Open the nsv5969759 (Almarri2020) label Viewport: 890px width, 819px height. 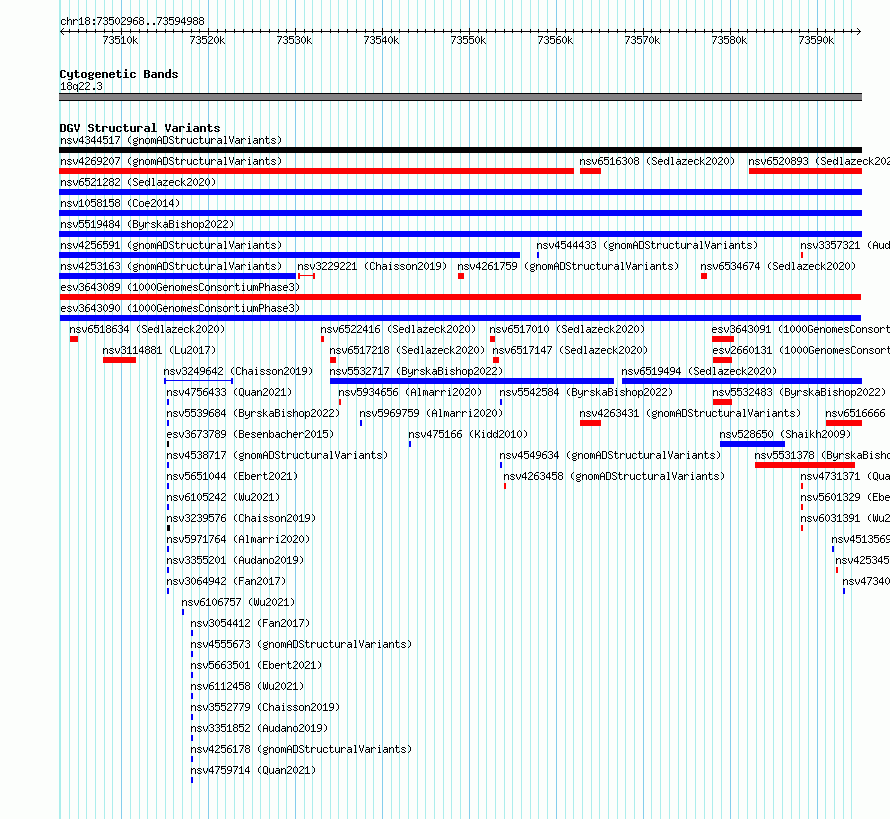[431, 413]
